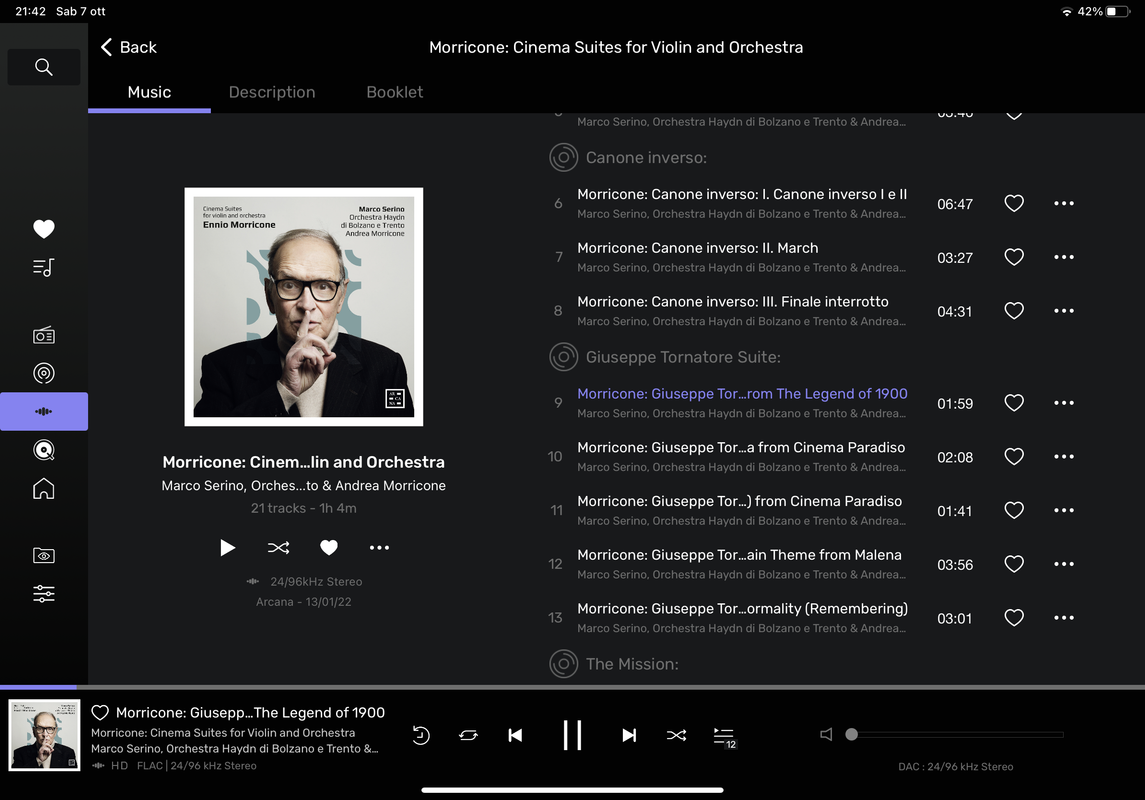Viewport: 1145px width, 800px height.
Task: Open the concentric-circles icon in sidebar
Action: [x=44, y=374]
